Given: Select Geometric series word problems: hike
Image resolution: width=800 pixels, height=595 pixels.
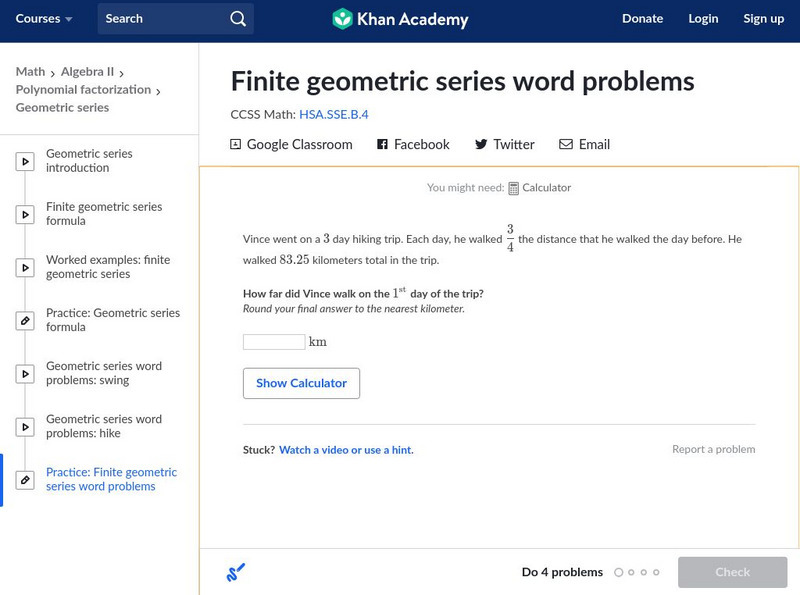Looking at the screenshot, I should pyautogui.click(x=104, y=426).
